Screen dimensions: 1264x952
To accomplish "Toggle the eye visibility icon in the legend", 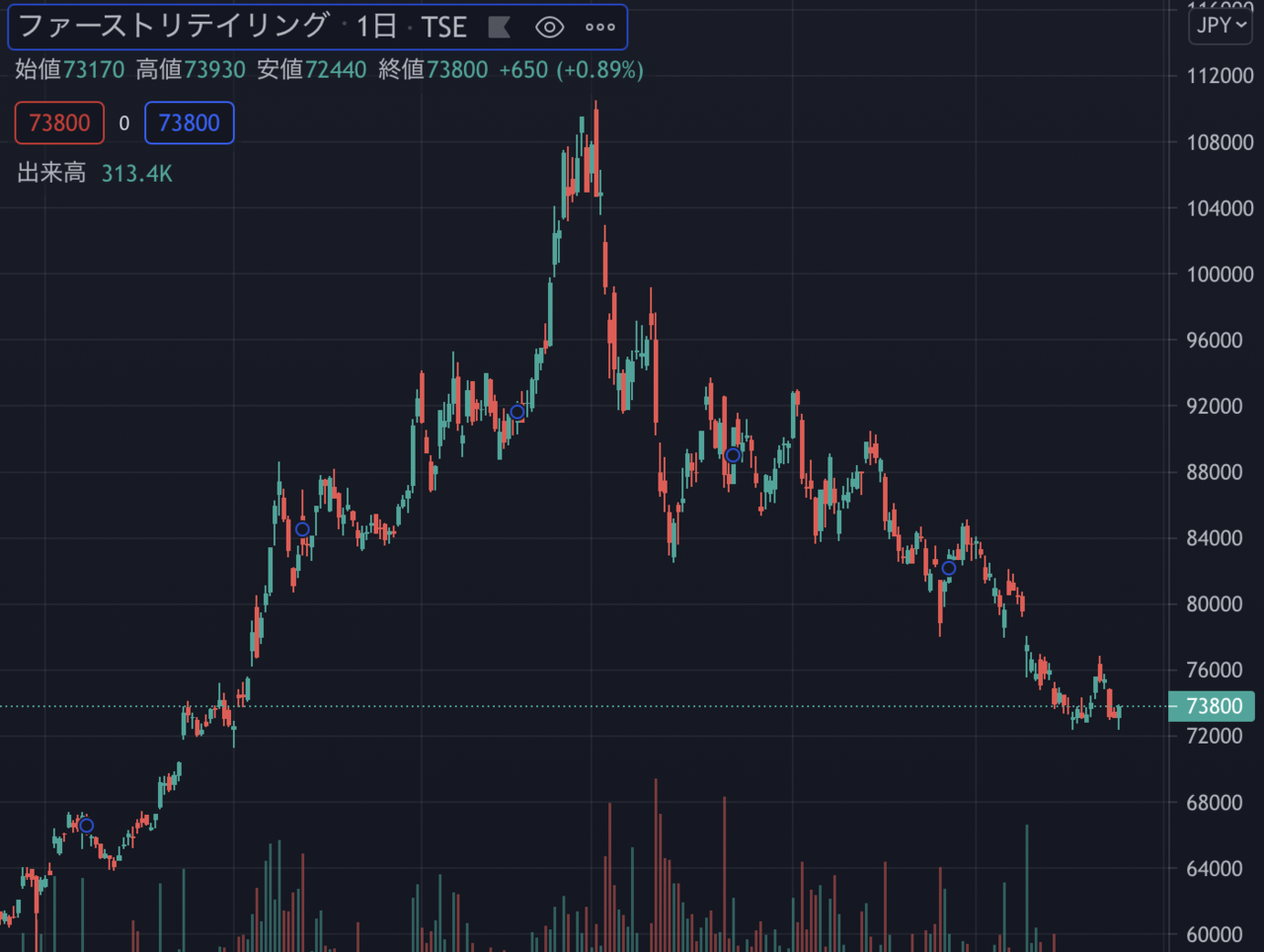I will [x=549, y=27].
